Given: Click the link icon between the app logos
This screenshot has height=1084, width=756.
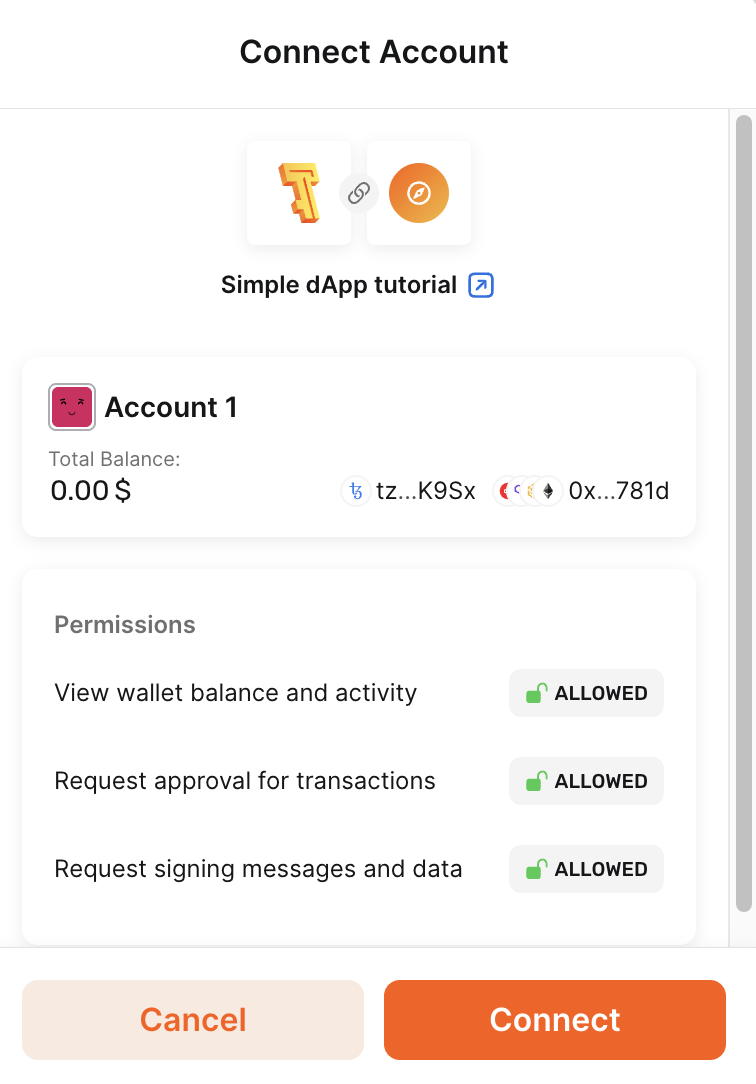Looking at the screenshot, I should (x=358, y=192).
